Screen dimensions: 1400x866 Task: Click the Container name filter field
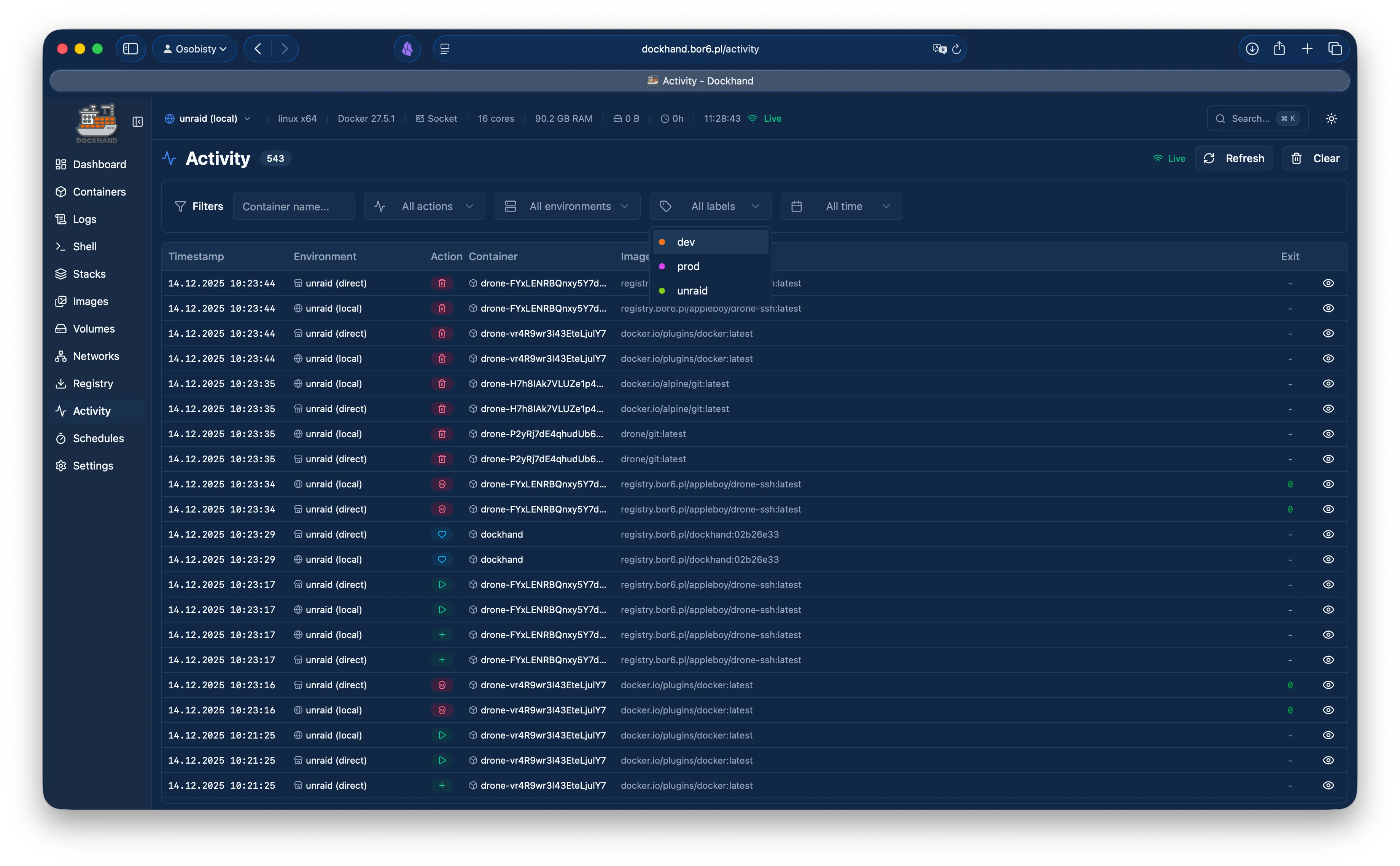pyautogui.click(x=293, y=206)
